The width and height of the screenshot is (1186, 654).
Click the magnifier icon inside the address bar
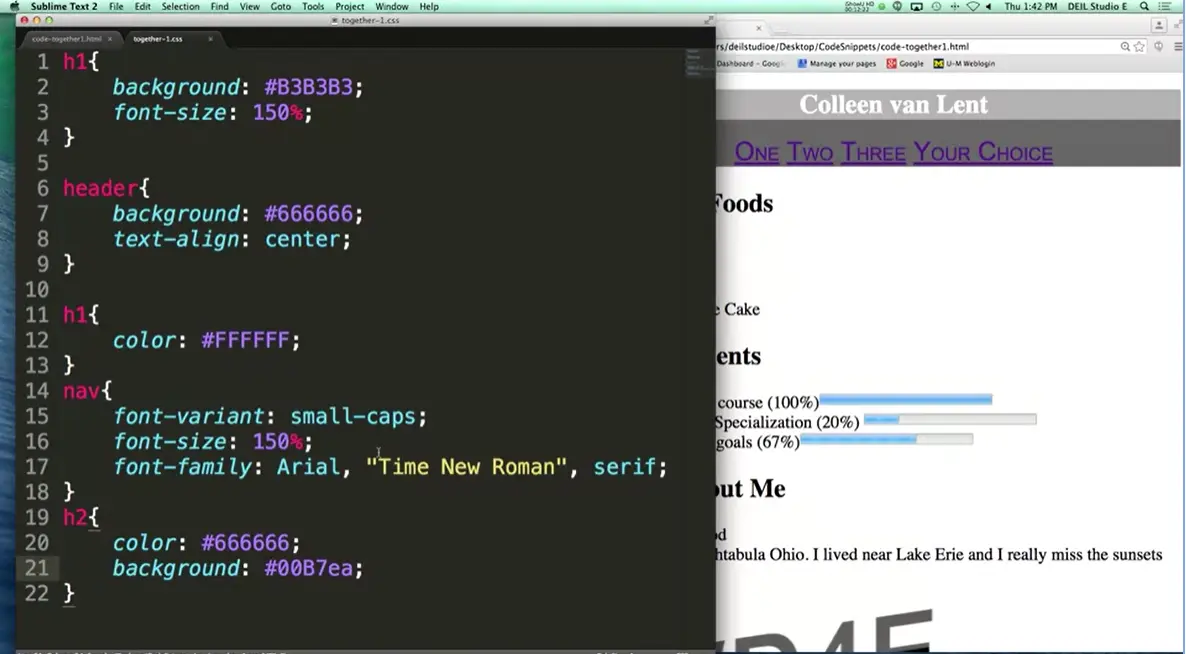click(x=1125, y=46)
